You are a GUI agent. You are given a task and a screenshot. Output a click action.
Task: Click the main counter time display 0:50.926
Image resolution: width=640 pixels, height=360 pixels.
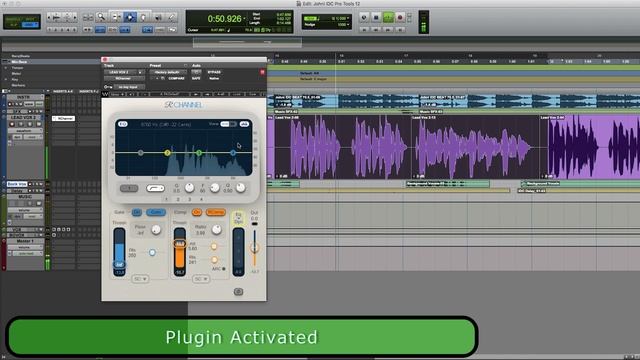[x=224, y=19]
